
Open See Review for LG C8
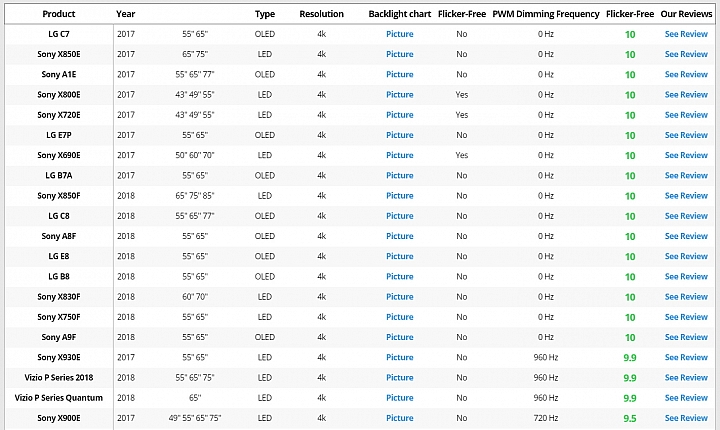point(686,216)
